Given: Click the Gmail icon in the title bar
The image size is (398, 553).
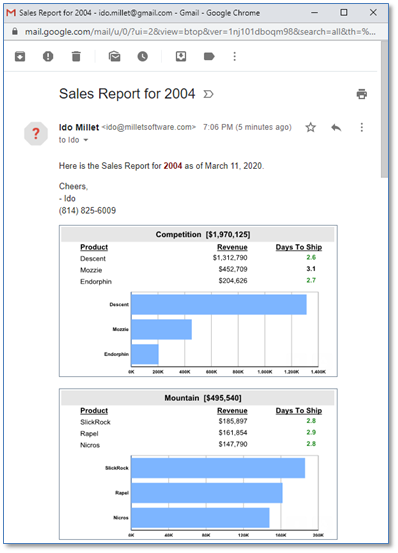Looking at the screenshot, I should point(11,13).
